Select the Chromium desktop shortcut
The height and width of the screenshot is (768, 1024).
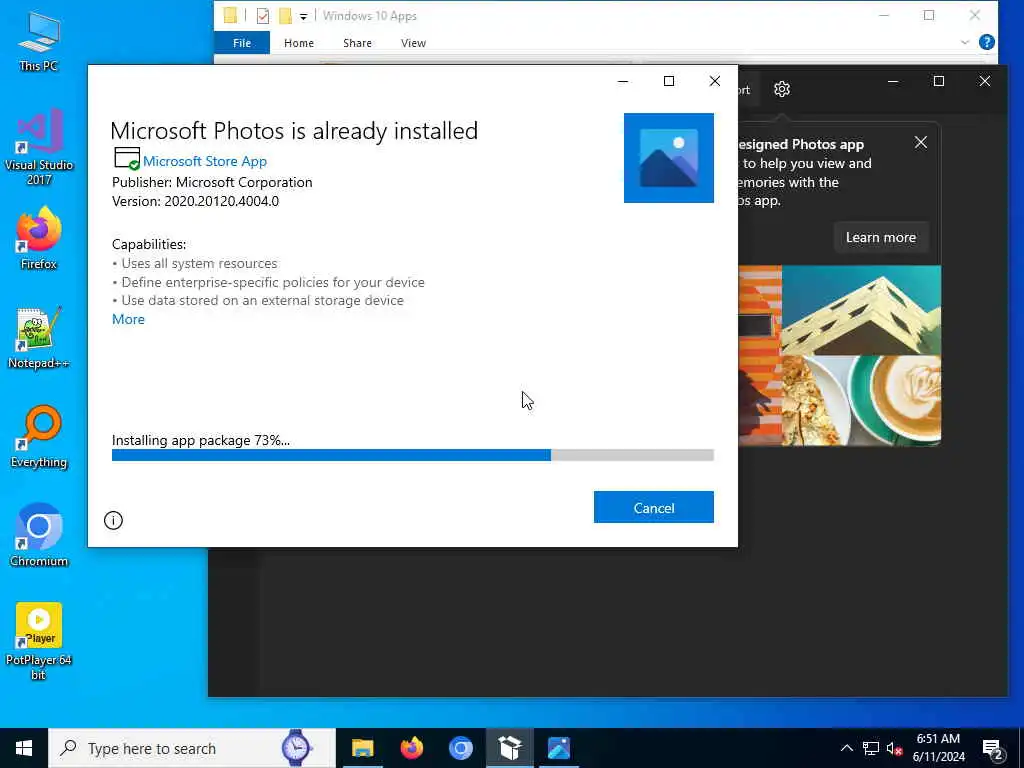(x=39, y=536)
